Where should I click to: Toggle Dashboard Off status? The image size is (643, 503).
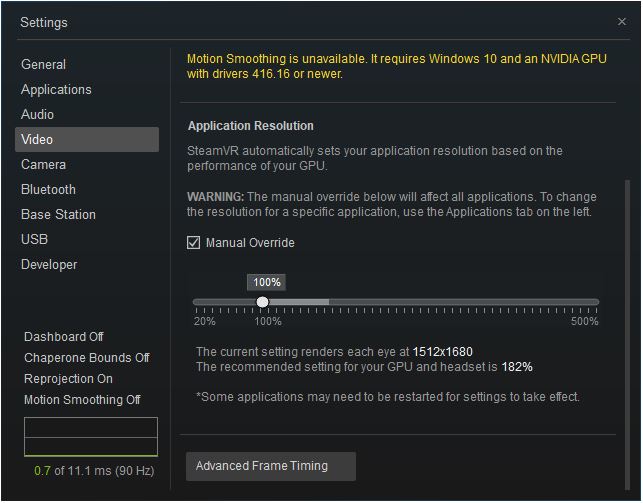(64, 337)
